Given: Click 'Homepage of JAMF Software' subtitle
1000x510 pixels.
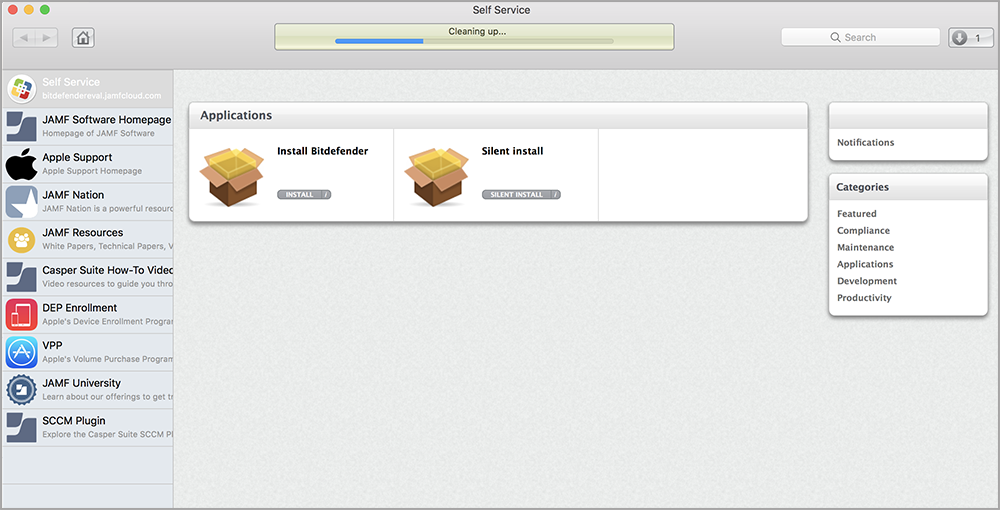Looking at the screenshot, I should [x=98, y=133].
